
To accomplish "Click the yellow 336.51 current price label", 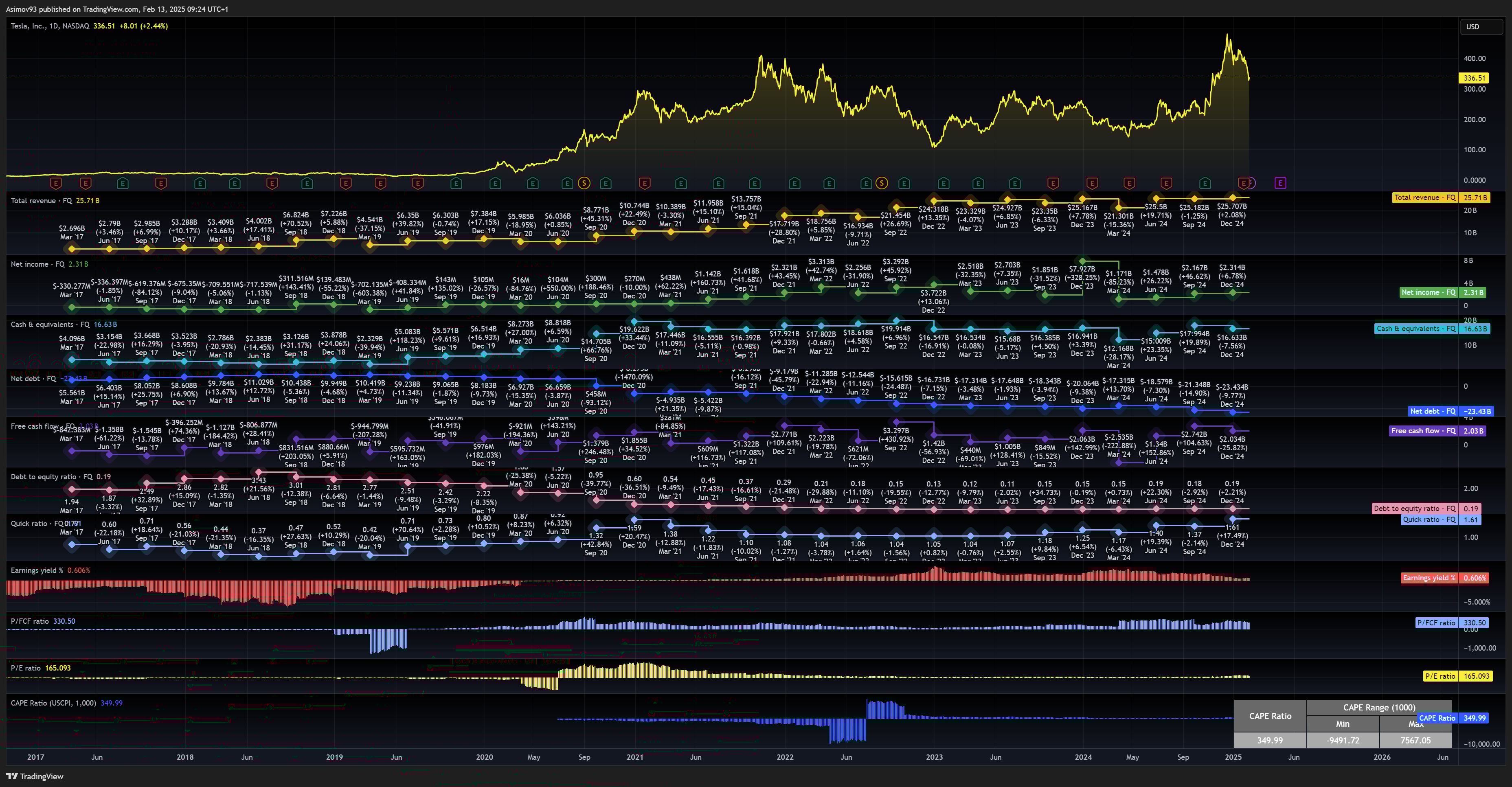I will pos(1474,78).
